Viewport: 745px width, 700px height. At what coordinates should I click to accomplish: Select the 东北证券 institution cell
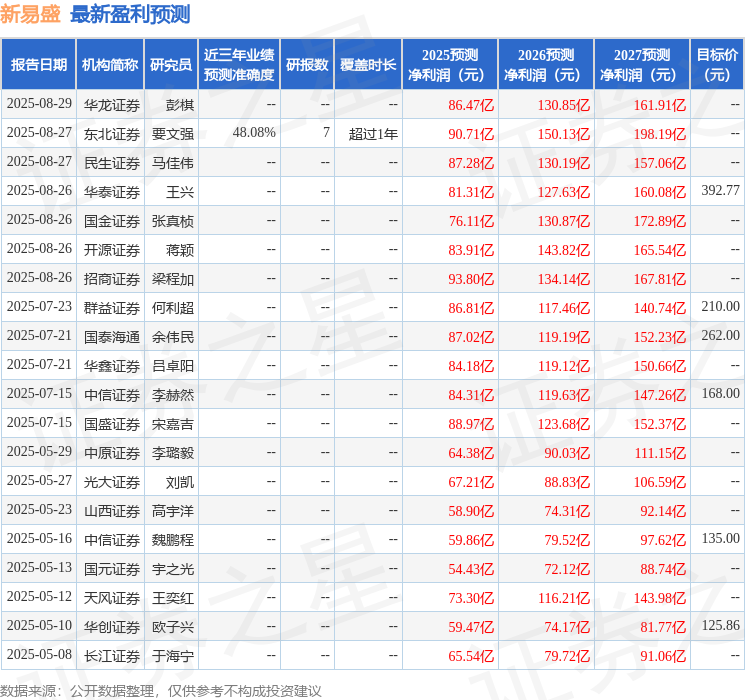[112, 134]
